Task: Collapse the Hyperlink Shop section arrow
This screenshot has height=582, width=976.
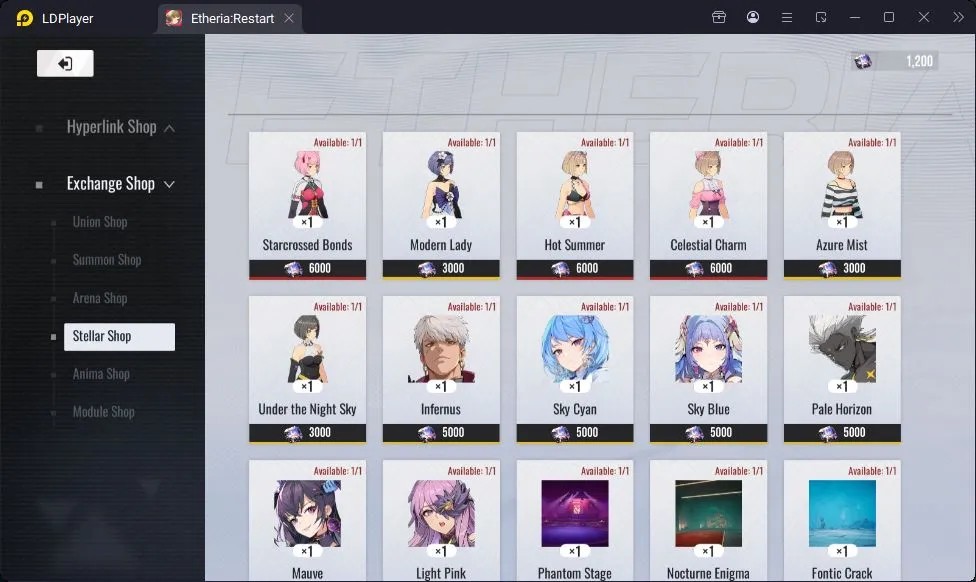Action: 169,128
